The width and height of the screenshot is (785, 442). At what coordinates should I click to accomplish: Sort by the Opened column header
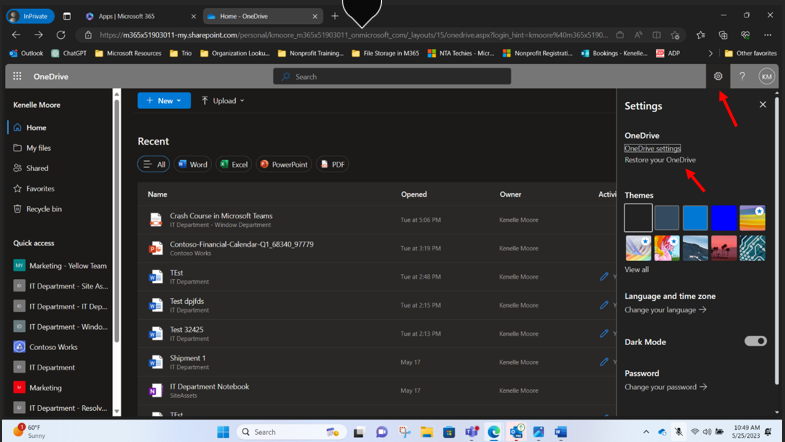[414, 194]
